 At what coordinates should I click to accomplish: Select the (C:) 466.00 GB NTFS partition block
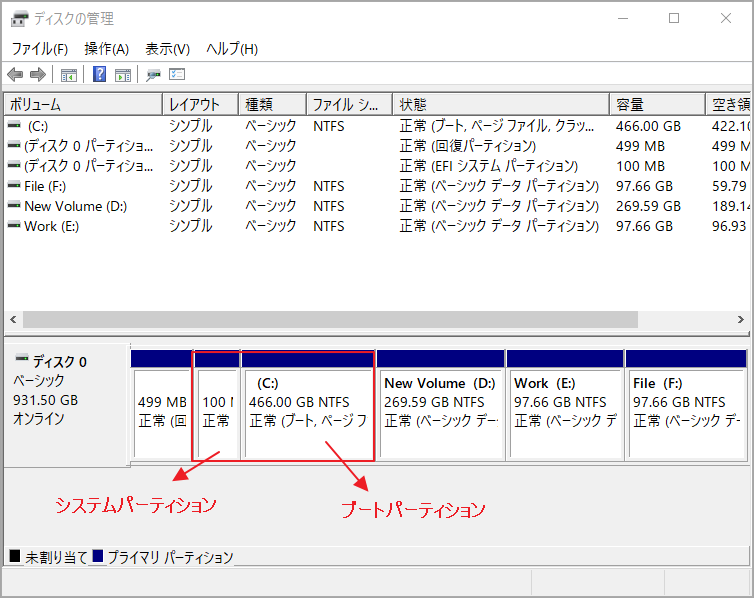(308, 405)
